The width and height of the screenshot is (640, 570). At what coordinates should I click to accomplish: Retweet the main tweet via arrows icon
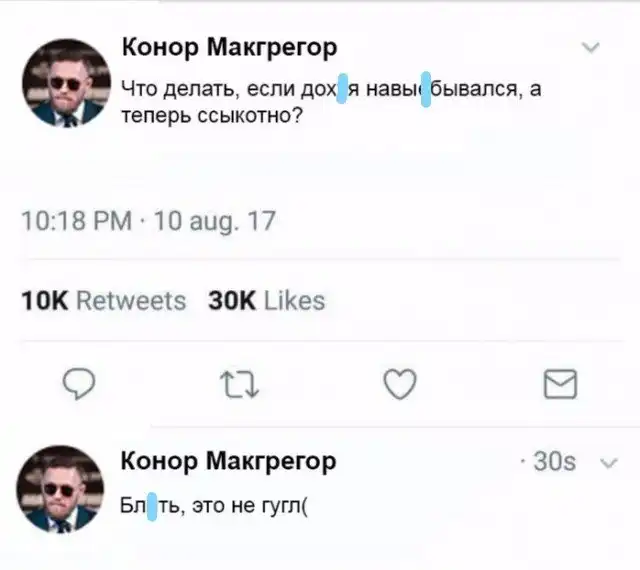pyautogui.click(x=233, y=383)
